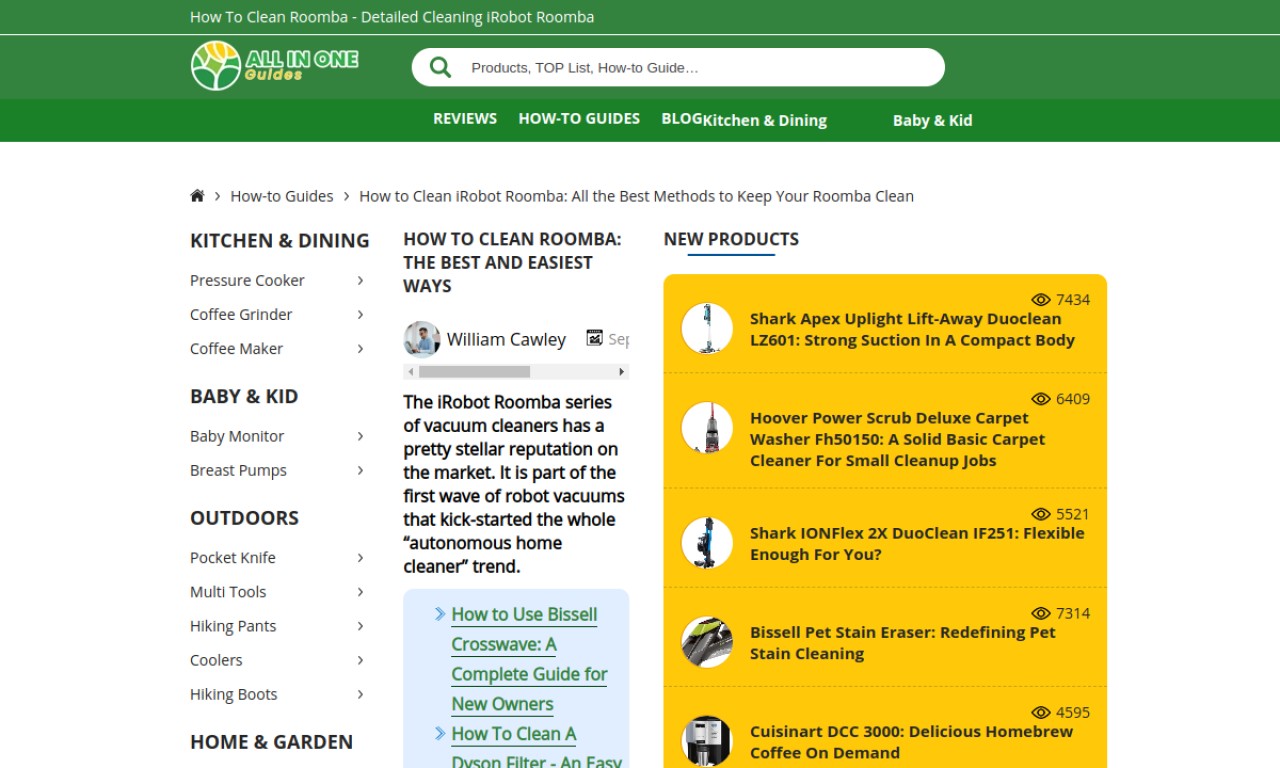Open Shark IONFlex product thumbnail
The image size is (1280, 768).
pos(707,543)
